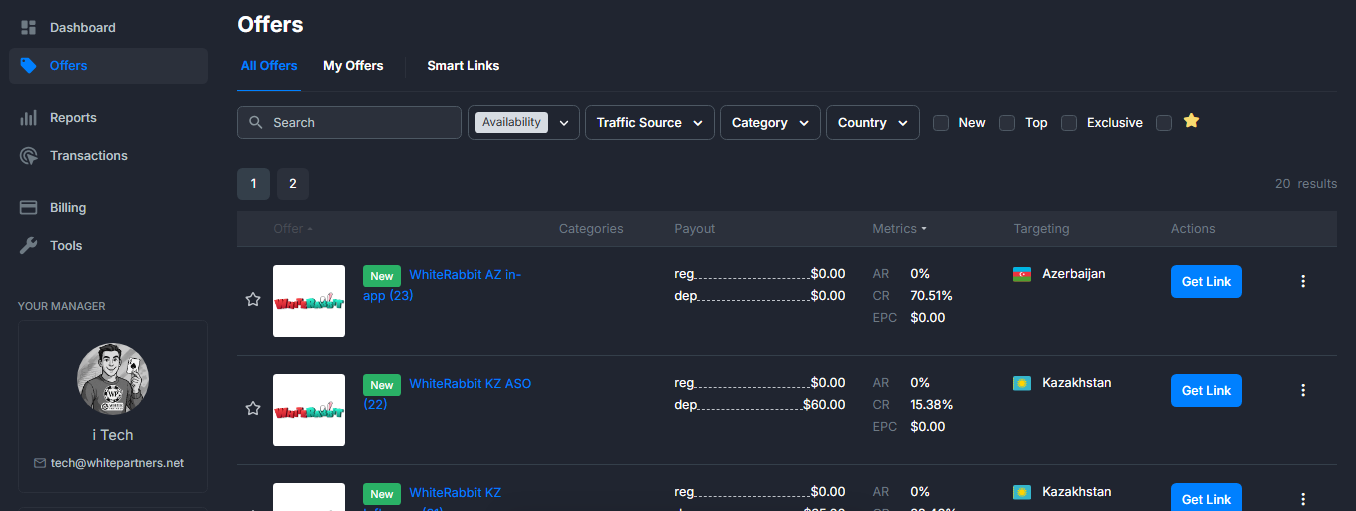Click the Azerbaijan targeting text
This screenshot has height=511, width=1356.
(x=1074, y=274)
